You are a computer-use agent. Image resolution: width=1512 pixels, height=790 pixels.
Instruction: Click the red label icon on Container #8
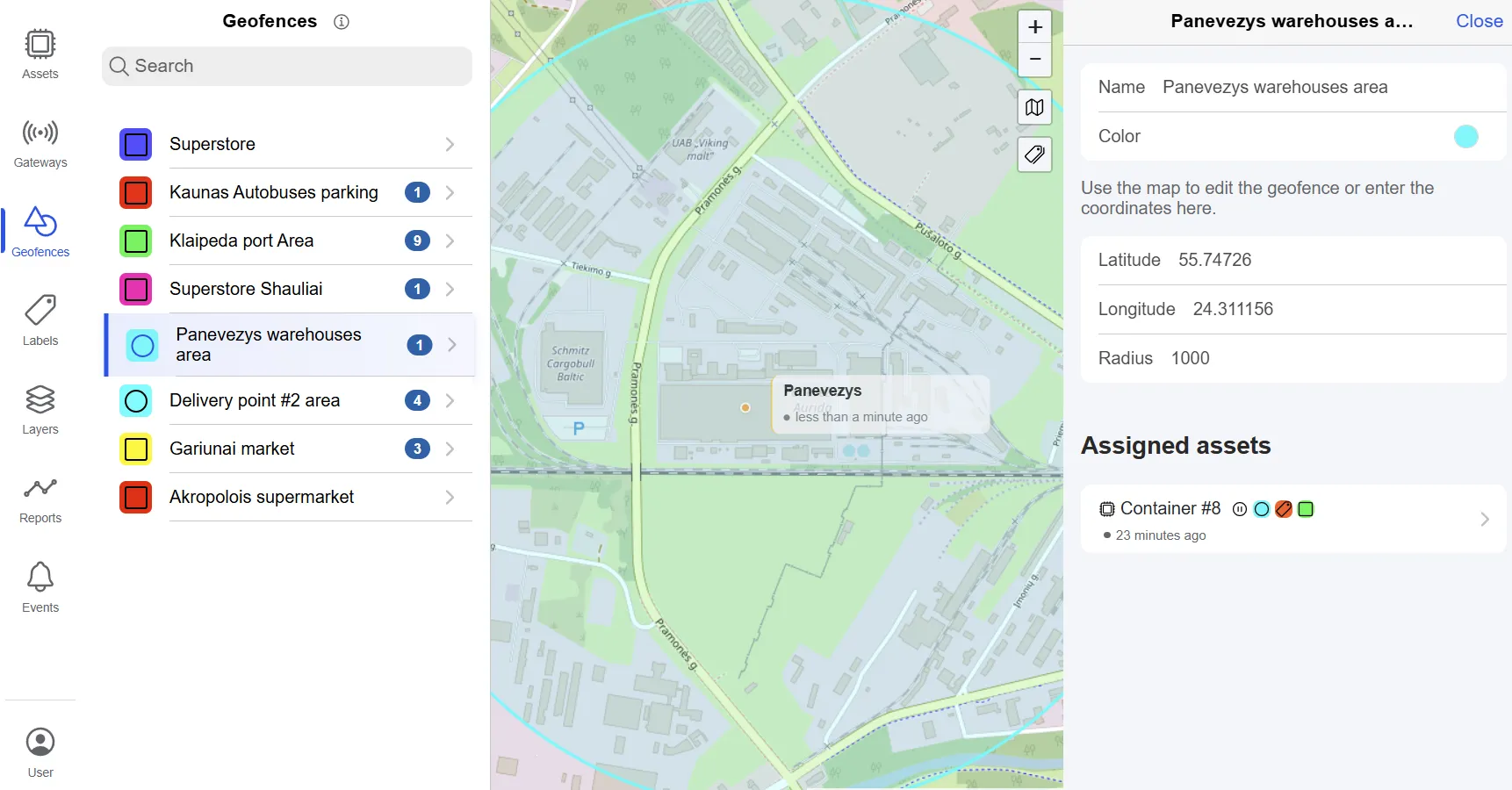[x=1284, y=509]
